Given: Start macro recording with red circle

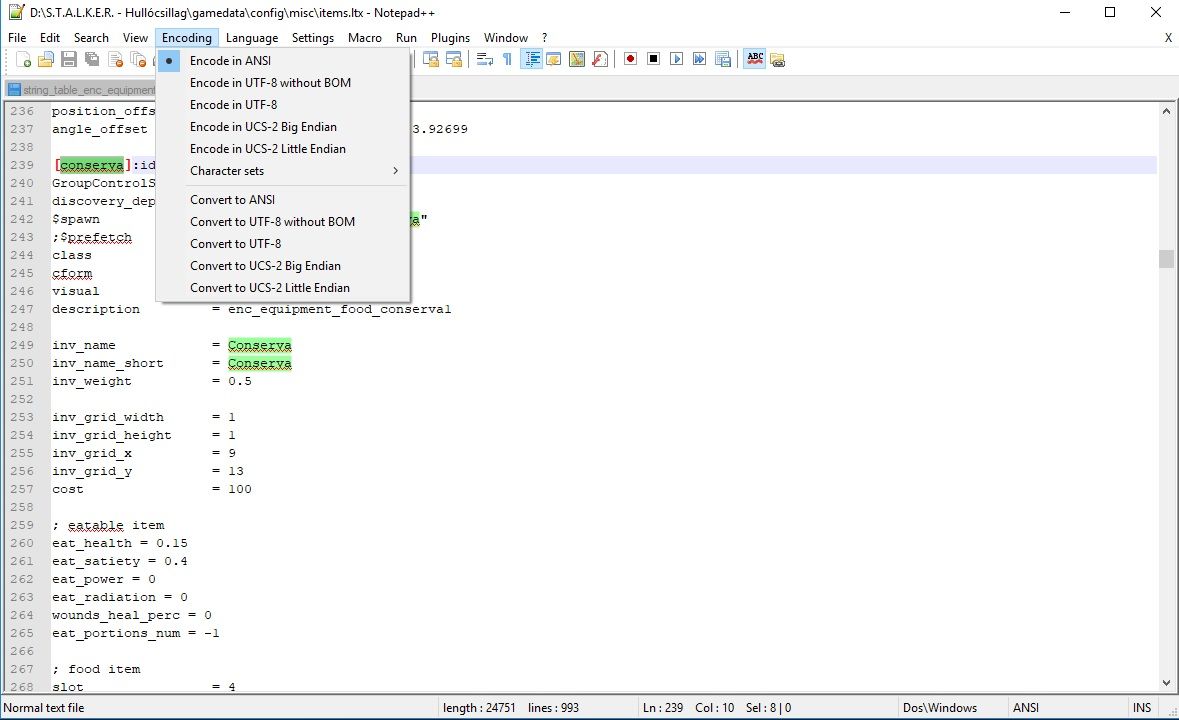Looking at the screenshot, I should tap(631, 59).
